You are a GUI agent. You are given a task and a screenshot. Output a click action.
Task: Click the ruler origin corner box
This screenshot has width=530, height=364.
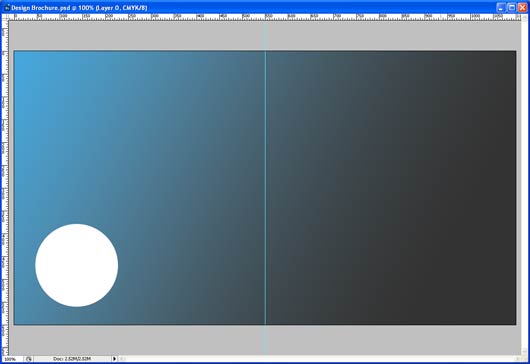(x=5, y=17)
